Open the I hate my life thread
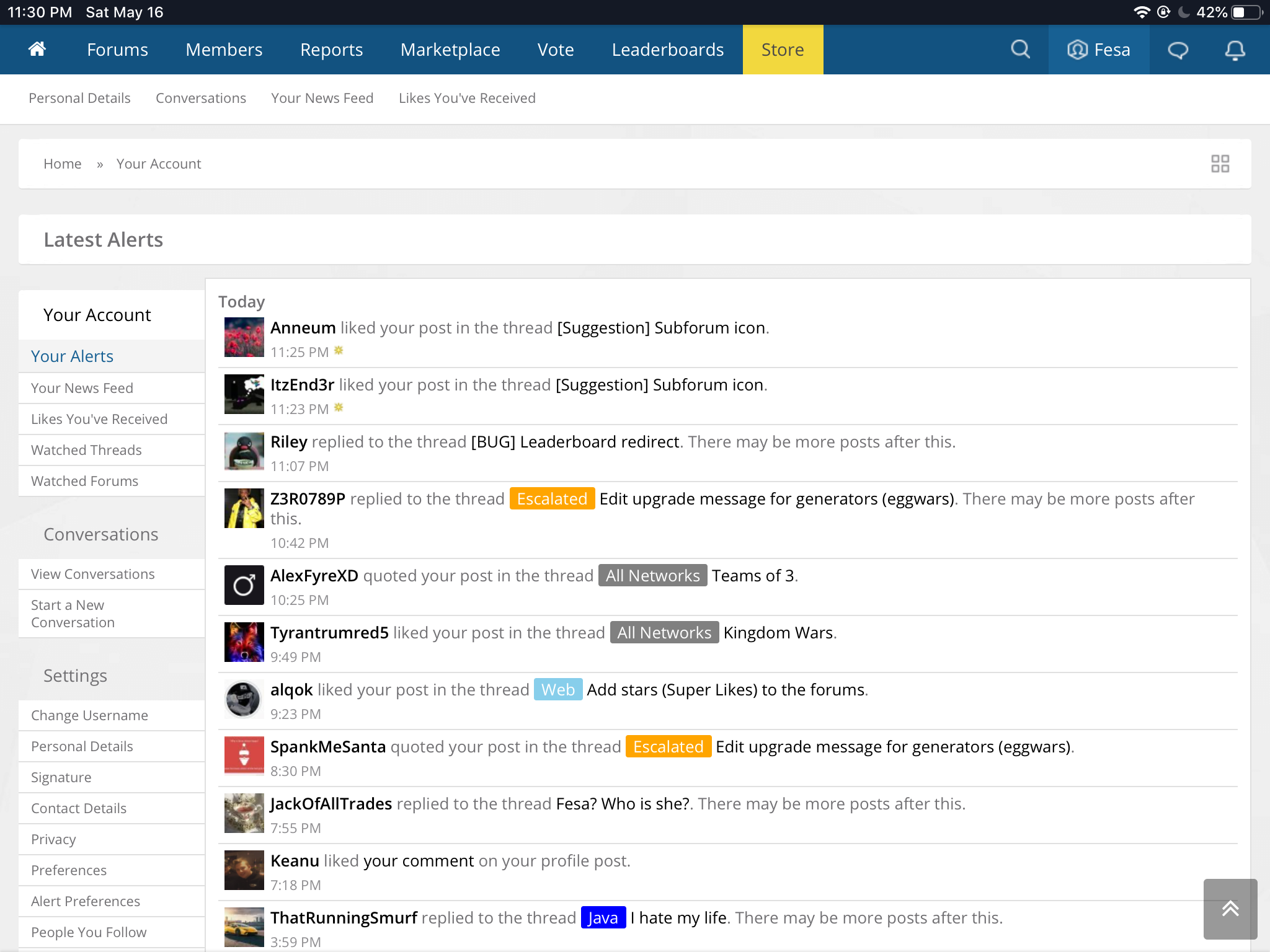 (x=678, y=917)
